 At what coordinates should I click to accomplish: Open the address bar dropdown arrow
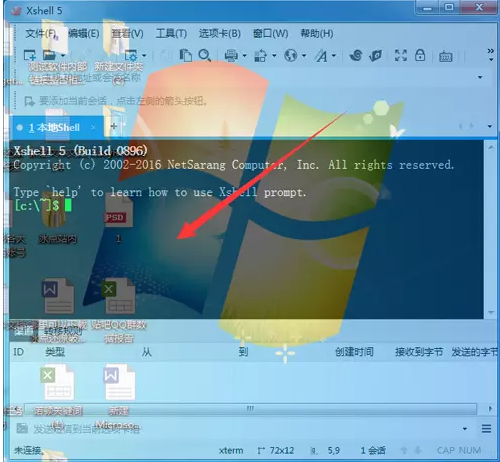coord(480,77)
